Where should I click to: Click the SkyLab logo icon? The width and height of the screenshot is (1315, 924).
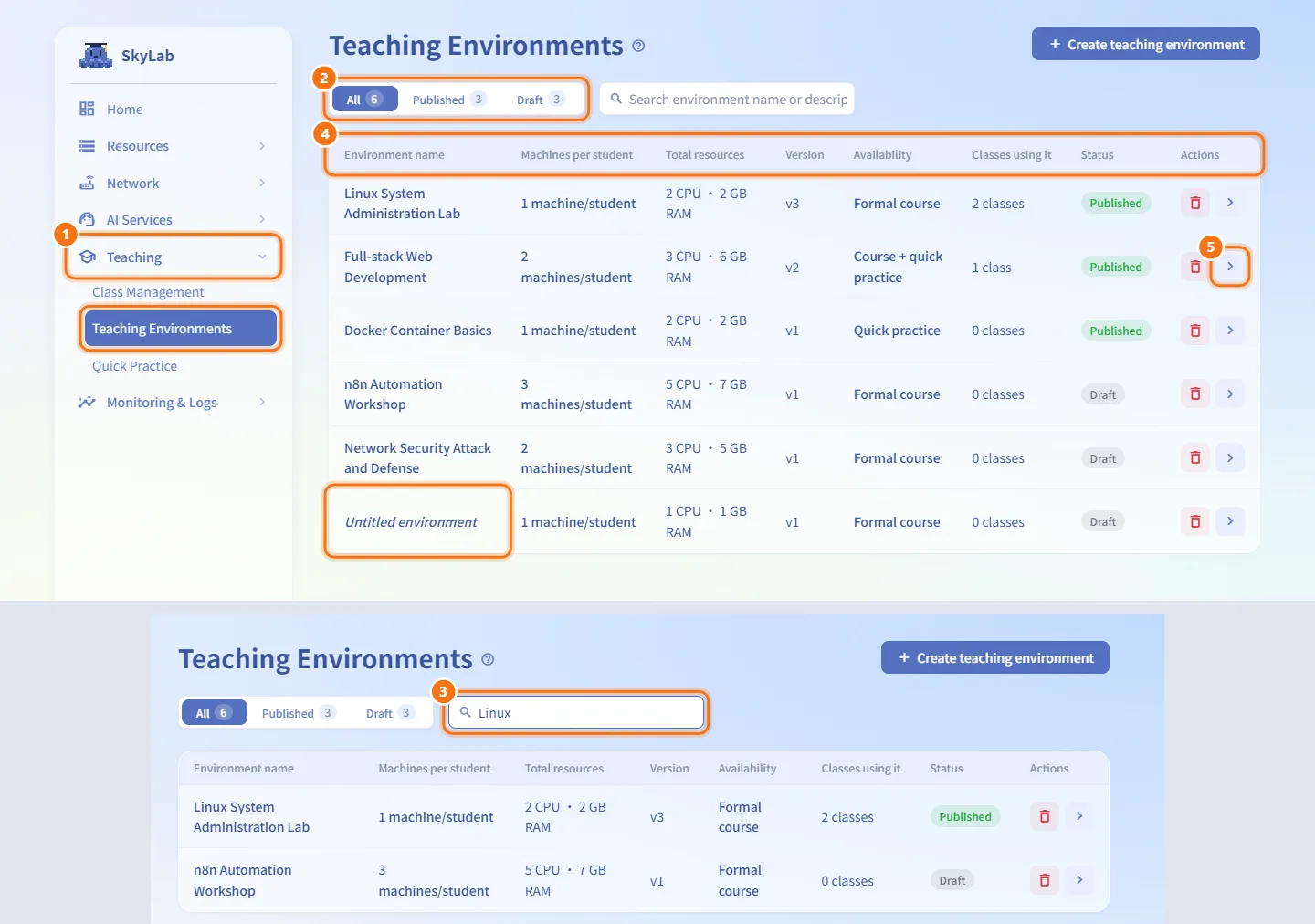tap(96, 56)
